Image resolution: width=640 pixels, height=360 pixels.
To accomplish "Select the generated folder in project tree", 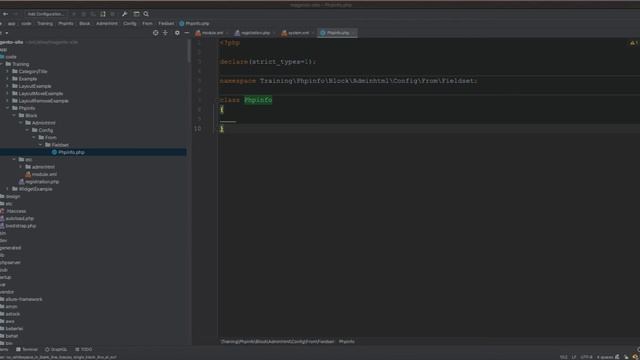I will 10,248.
